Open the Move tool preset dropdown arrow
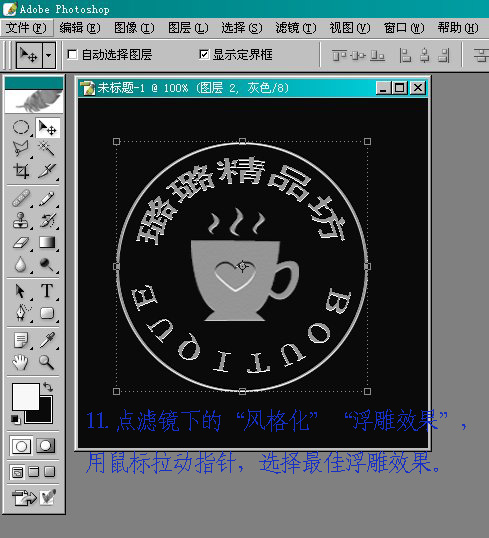Image resolution: width=489 pixels, height=538 pixels. 49,55
